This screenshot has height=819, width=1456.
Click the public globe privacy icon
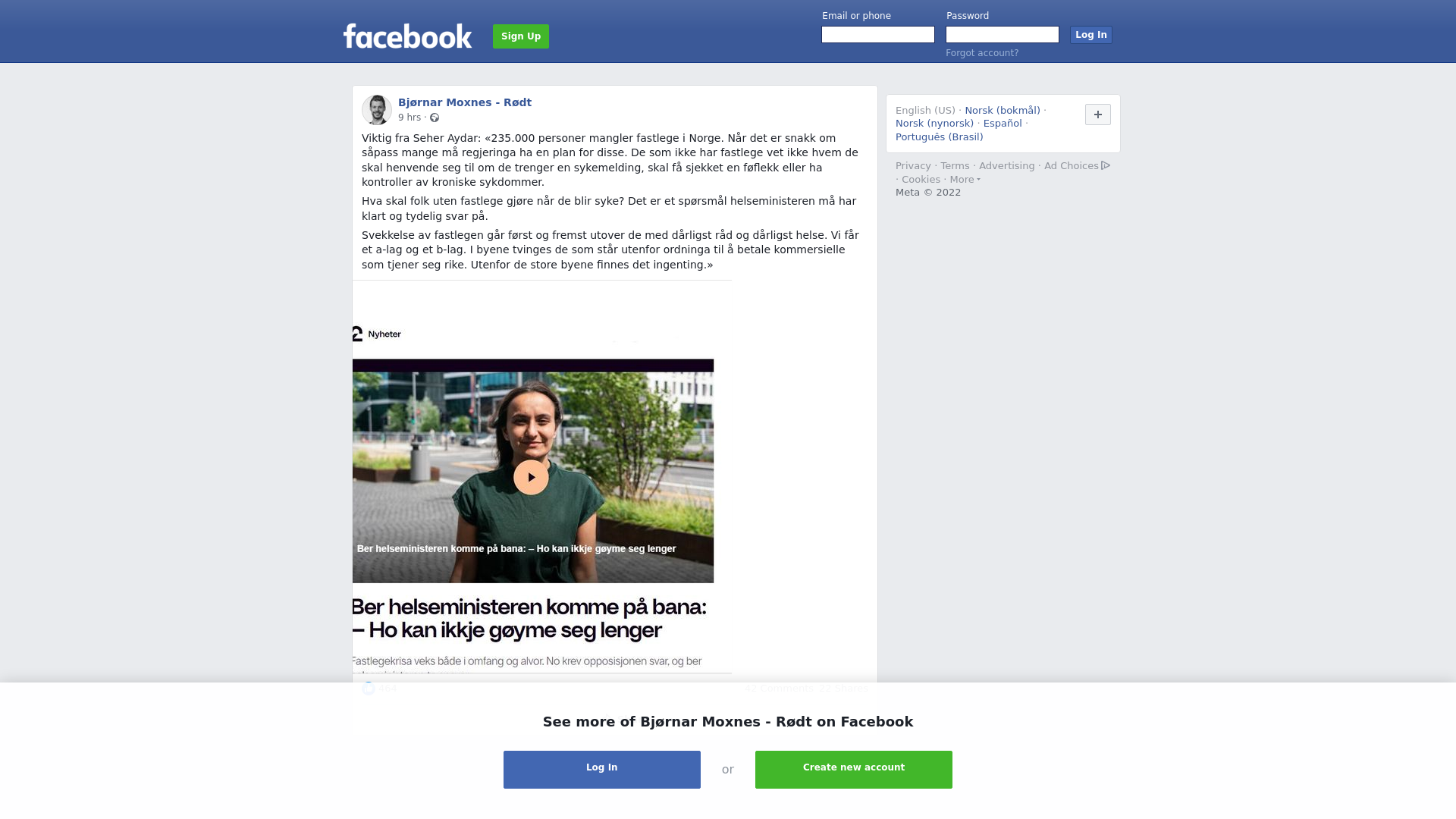pyautogui.click(x=435, y=118)
